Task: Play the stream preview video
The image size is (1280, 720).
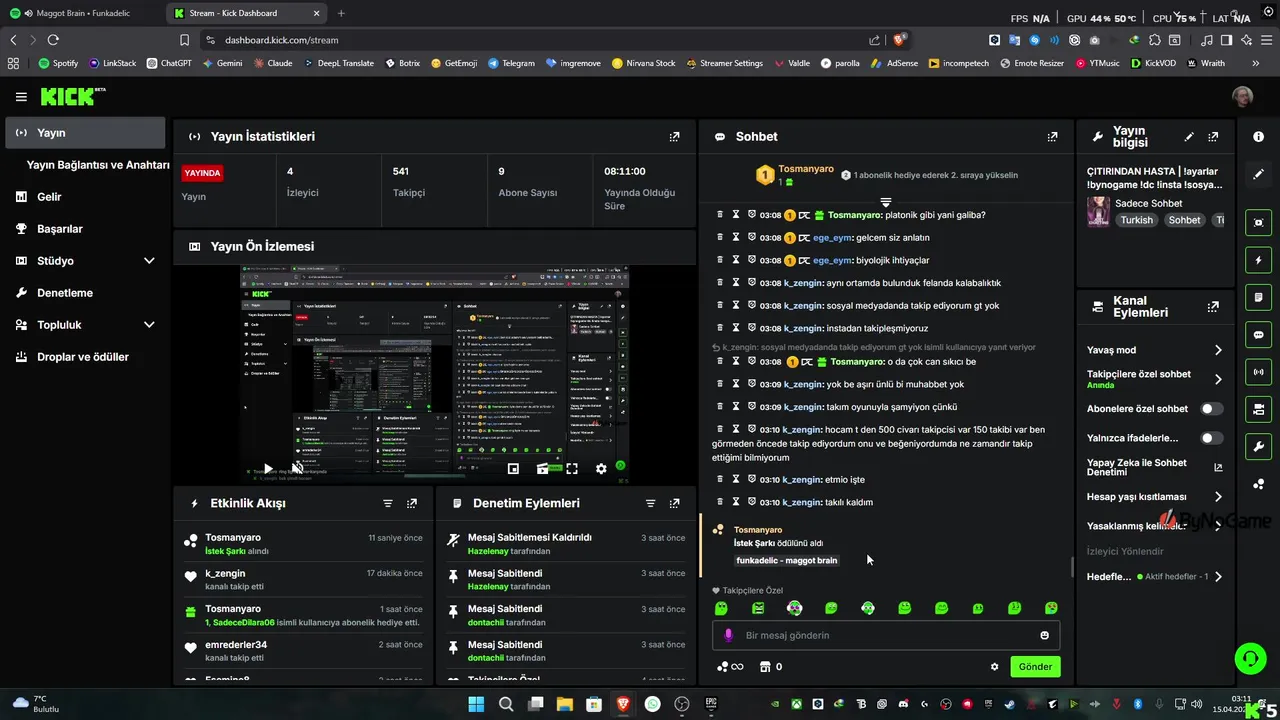Action: pyautogui.click(x=267, y=468)
